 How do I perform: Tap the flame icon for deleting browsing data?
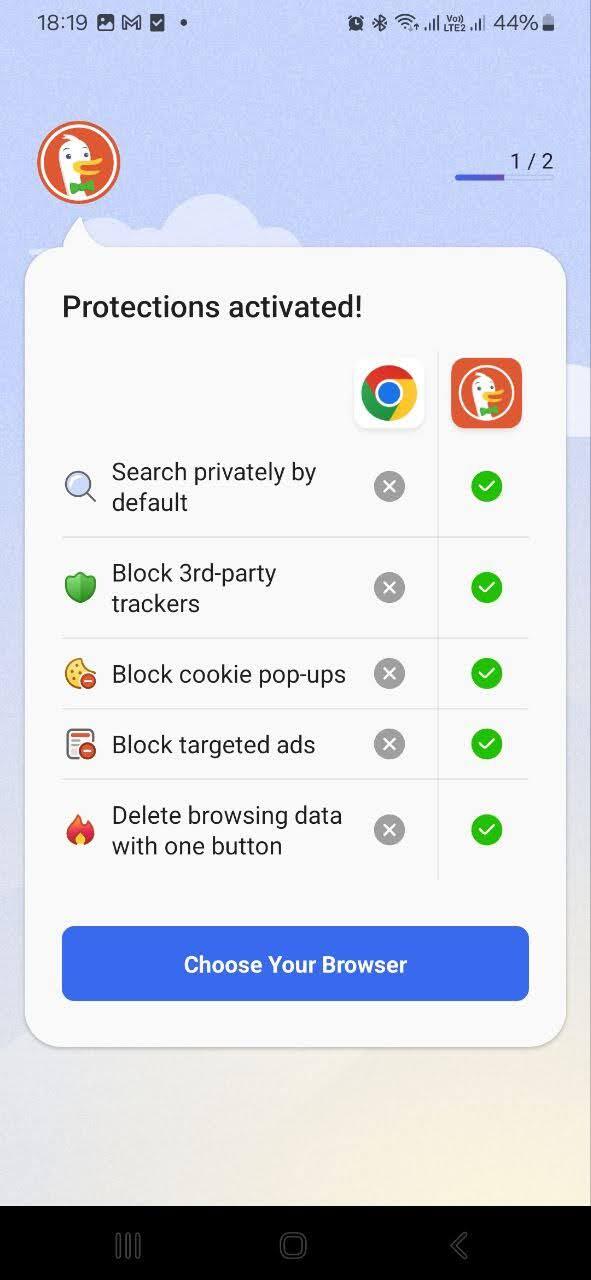click(80, 829)
